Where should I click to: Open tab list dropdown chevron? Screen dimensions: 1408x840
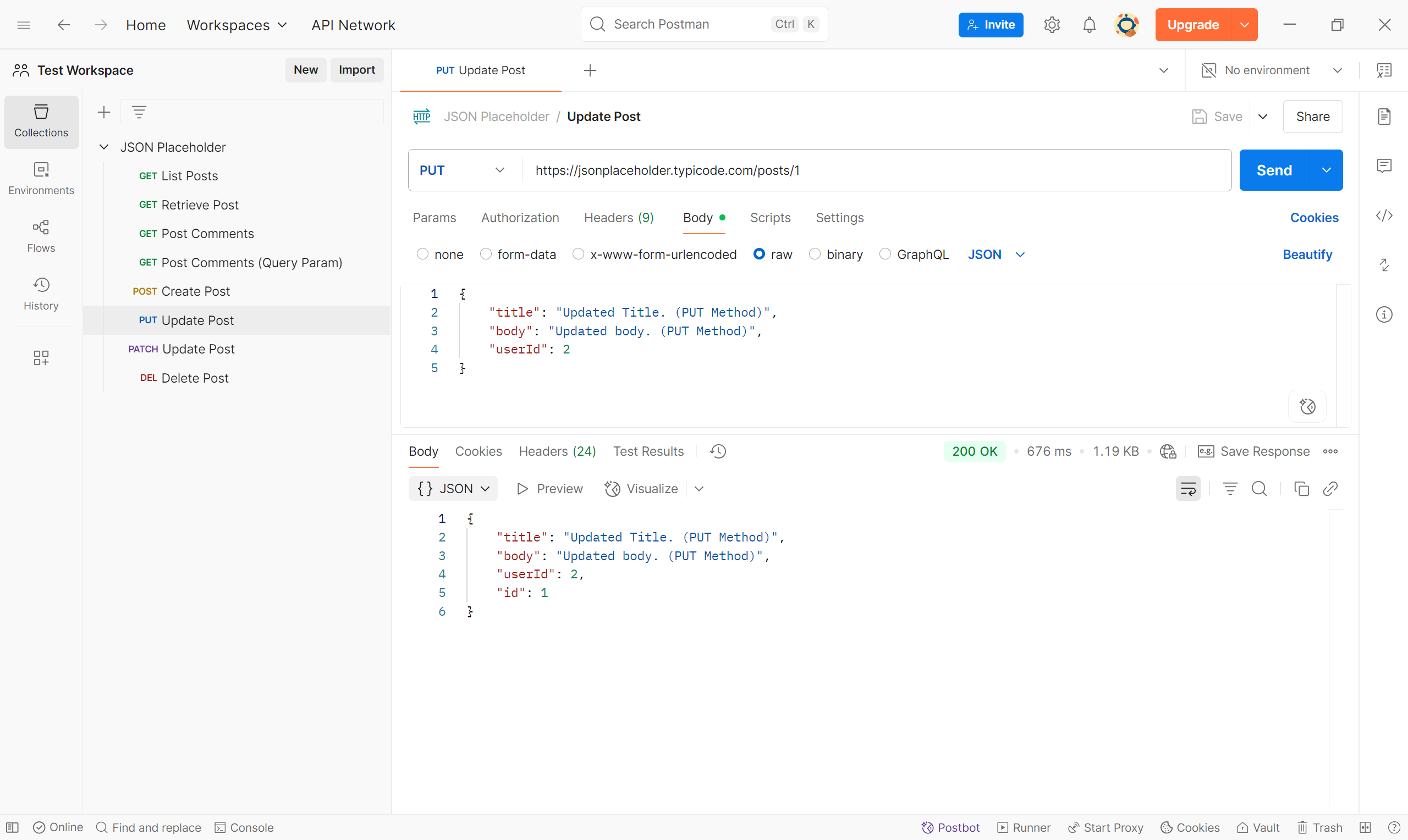pyautogui.click(x=1163, y=70)
